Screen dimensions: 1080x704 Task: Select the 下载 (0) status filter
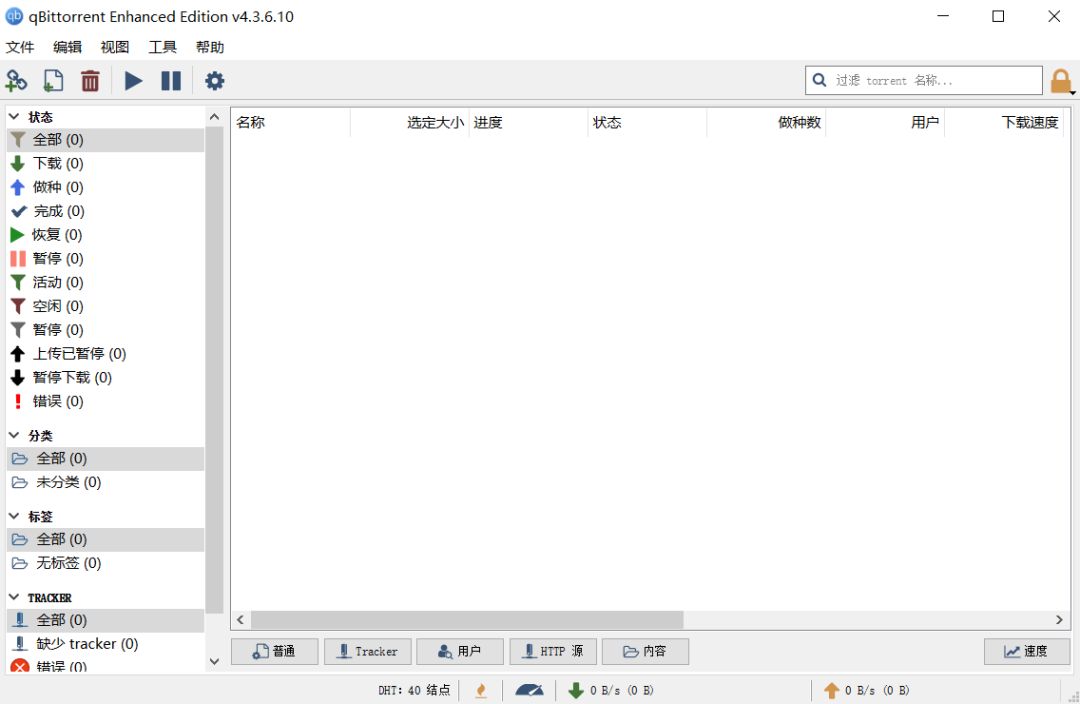pos(105,164)
